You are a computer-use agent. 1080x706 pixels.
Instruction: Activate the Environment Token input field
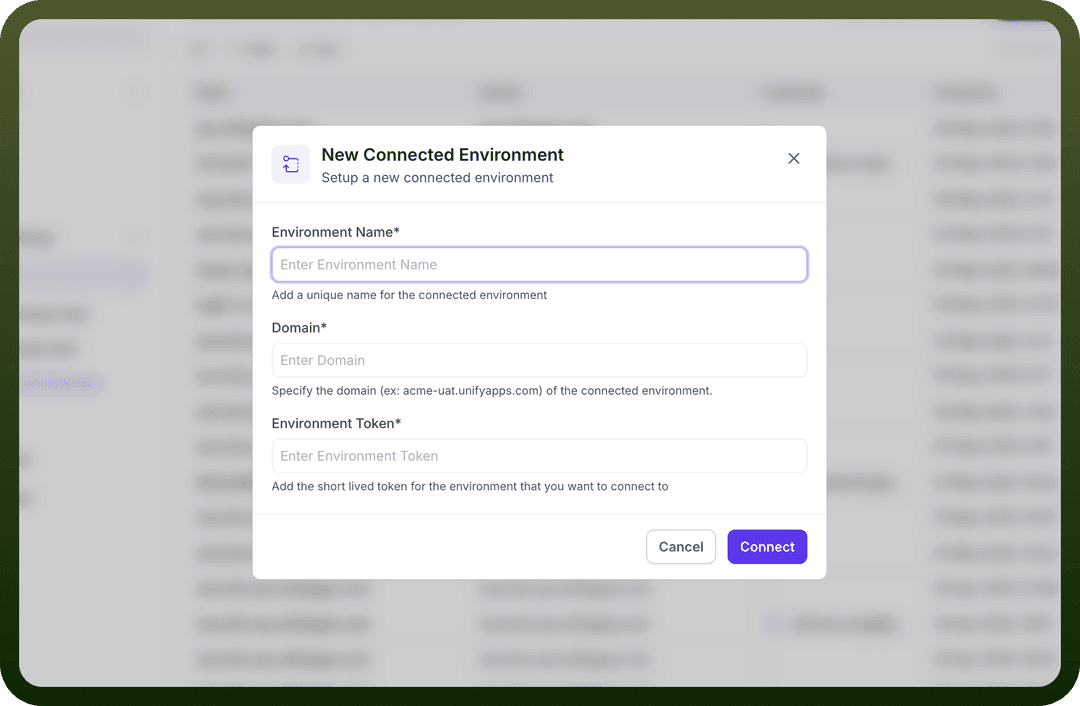[539, 456]
